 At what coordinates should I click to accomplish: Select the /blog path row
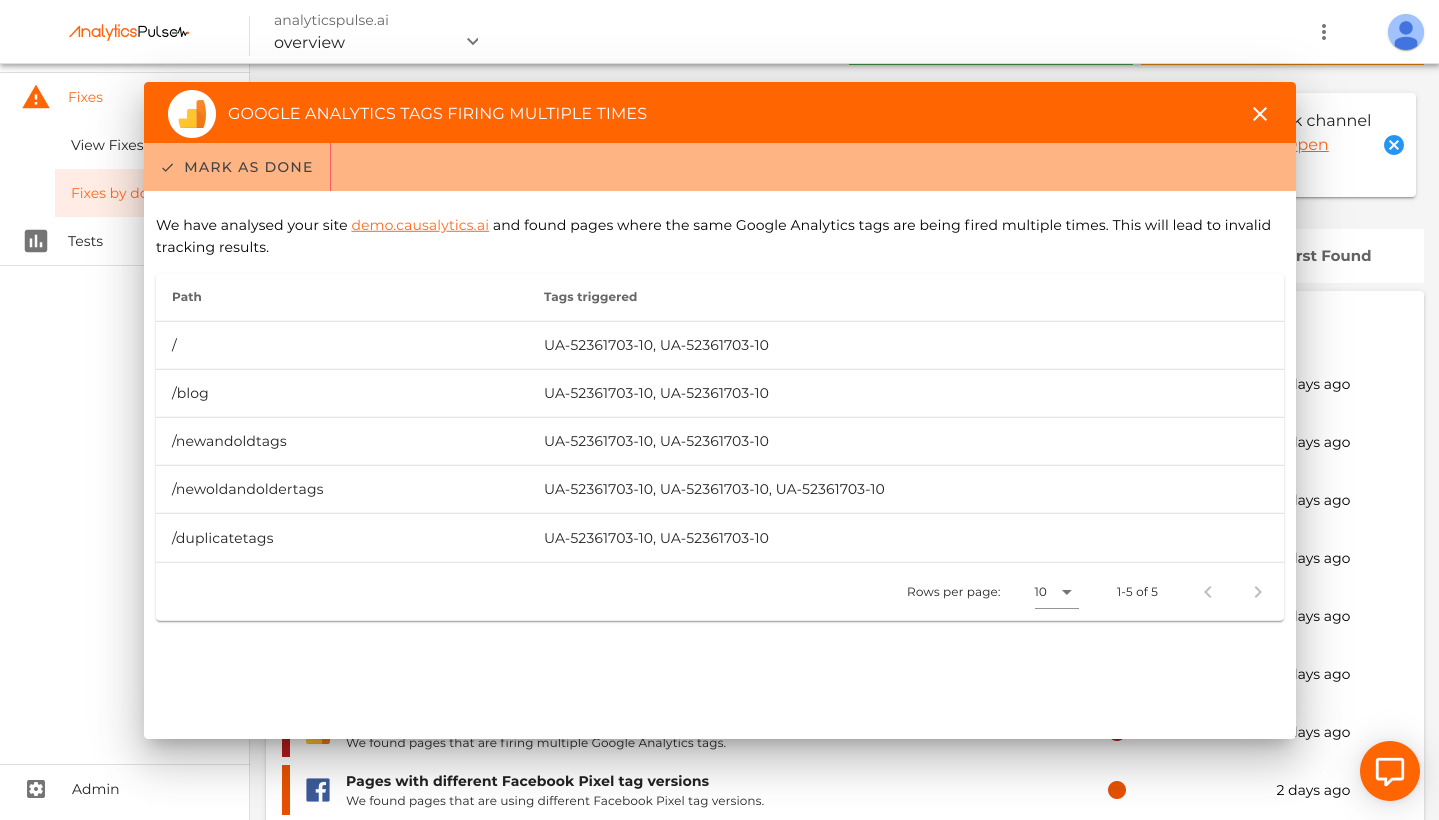720,393
